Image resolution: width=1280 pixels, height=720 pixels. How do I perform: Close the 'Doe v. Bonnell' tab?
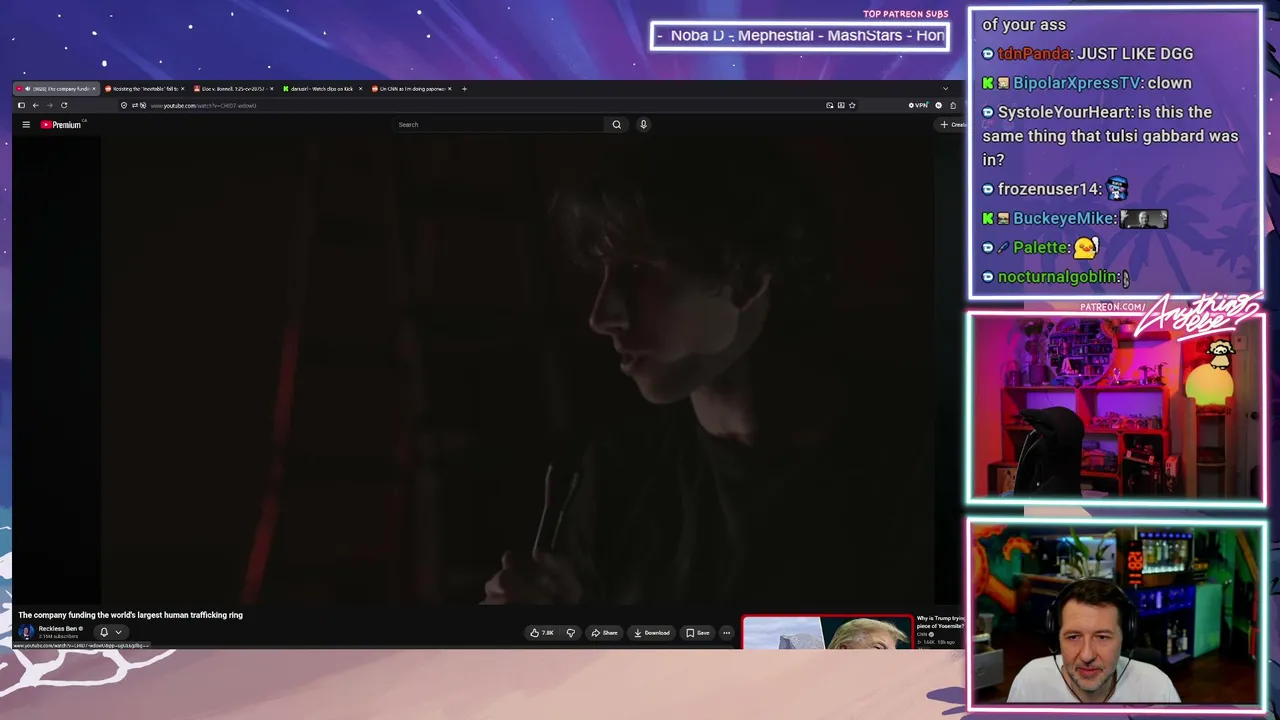tap(271, 89)
